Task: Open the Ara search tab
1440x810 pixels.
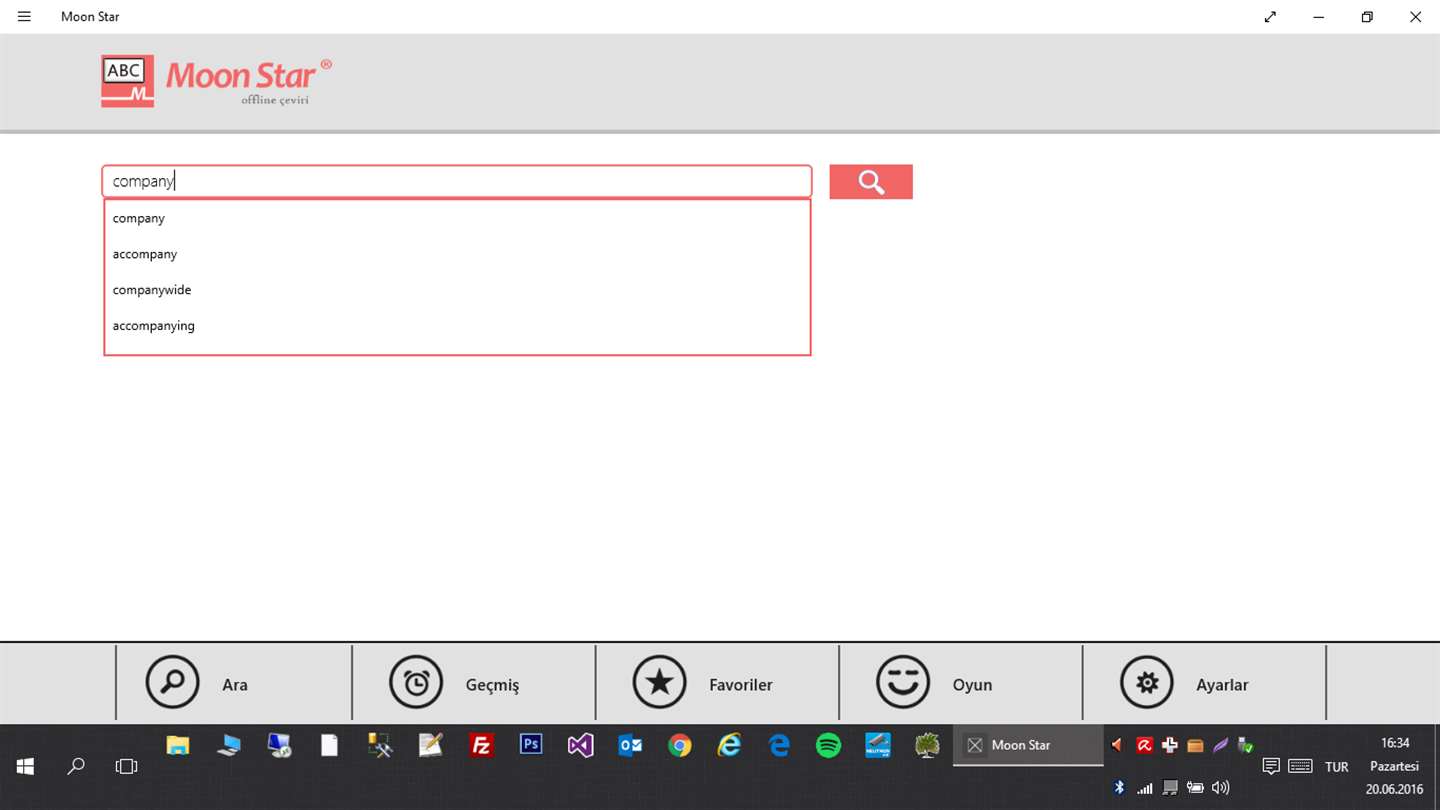Action: (235, 683)
